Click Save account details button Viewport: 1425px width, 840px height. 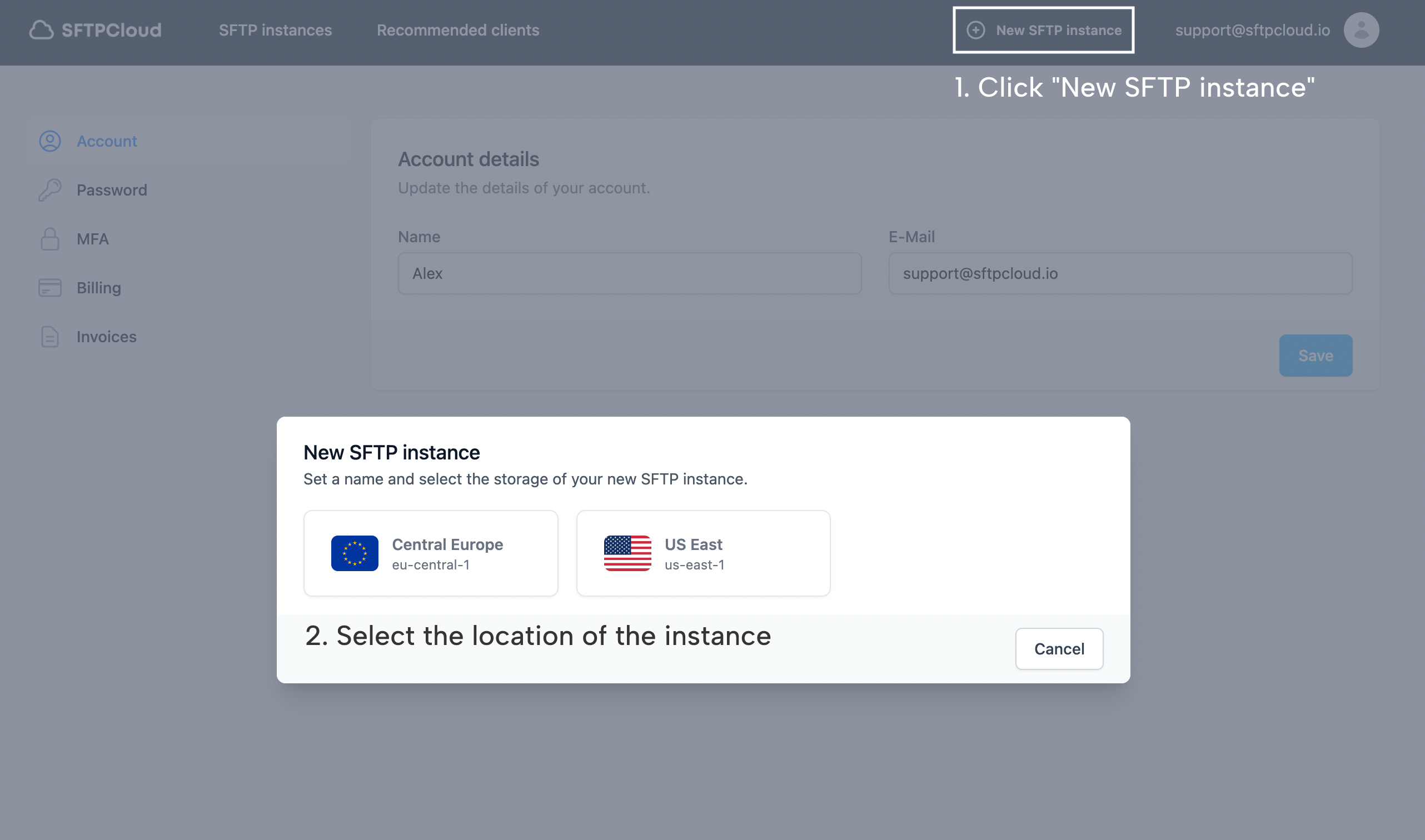pos(1315,354)
